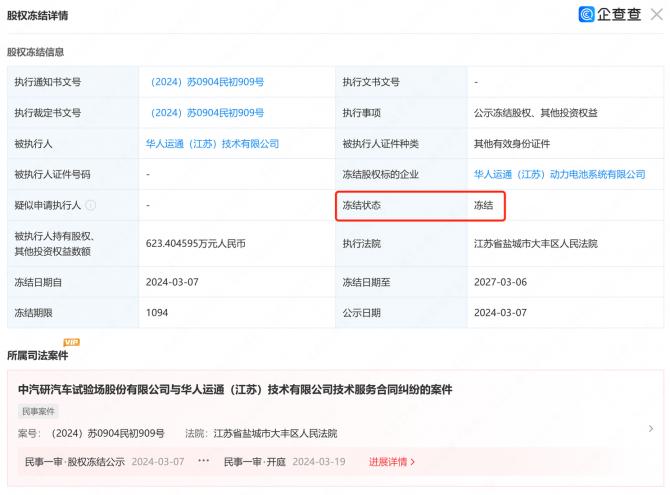The height and width of the screenshot is (495, 670).
Task: Expand case card with right chevron arrow
Action: (651, 428)
